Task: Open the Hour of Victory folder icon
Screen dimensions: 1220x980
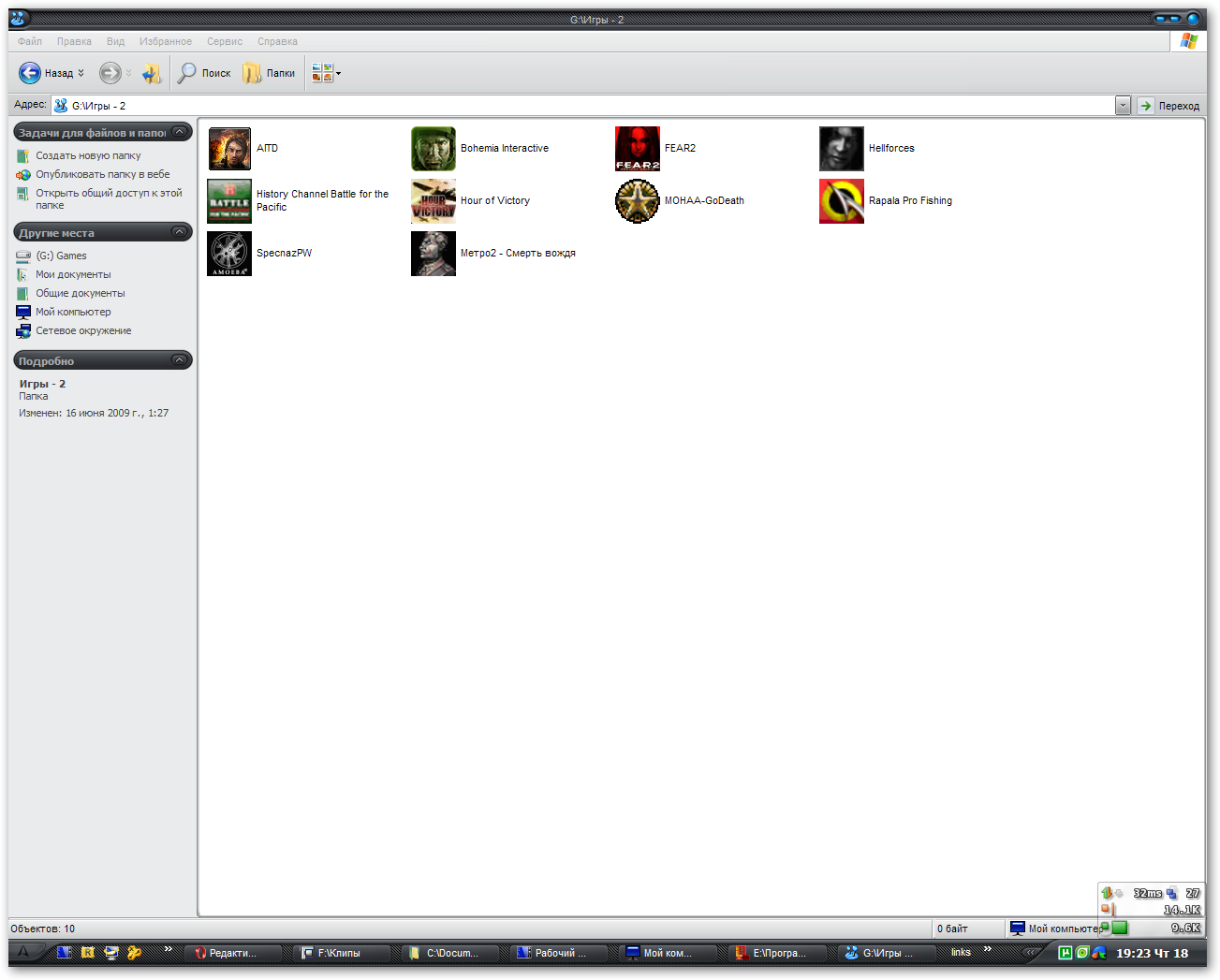Action: (x=434, y=200)
